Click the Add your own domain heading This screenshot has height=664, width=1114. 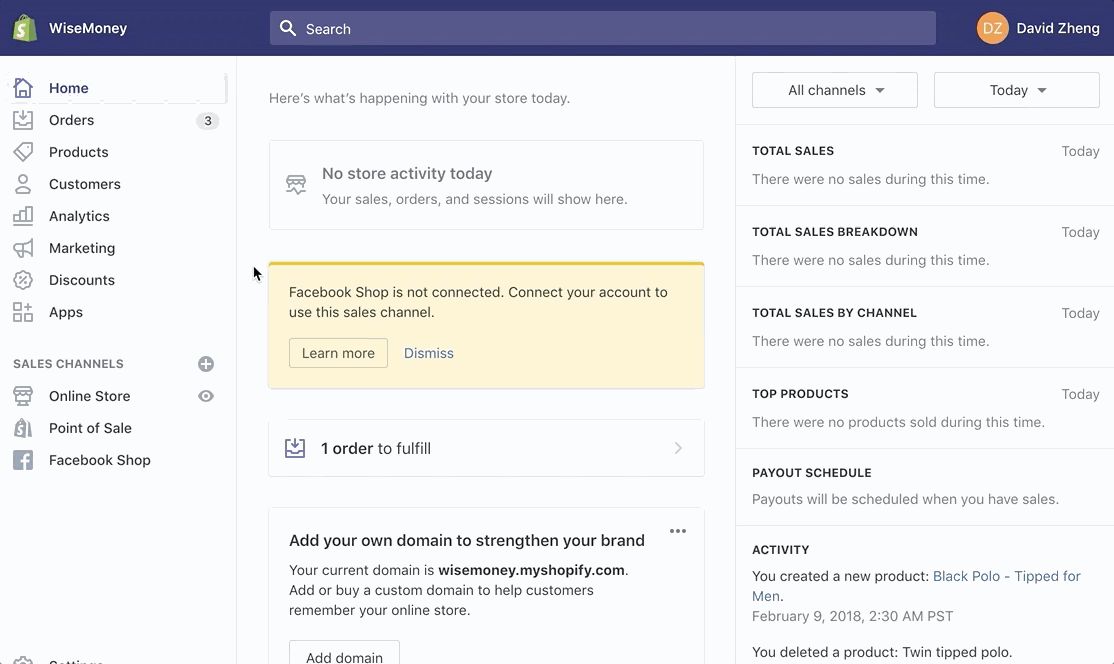pos(467,540)
